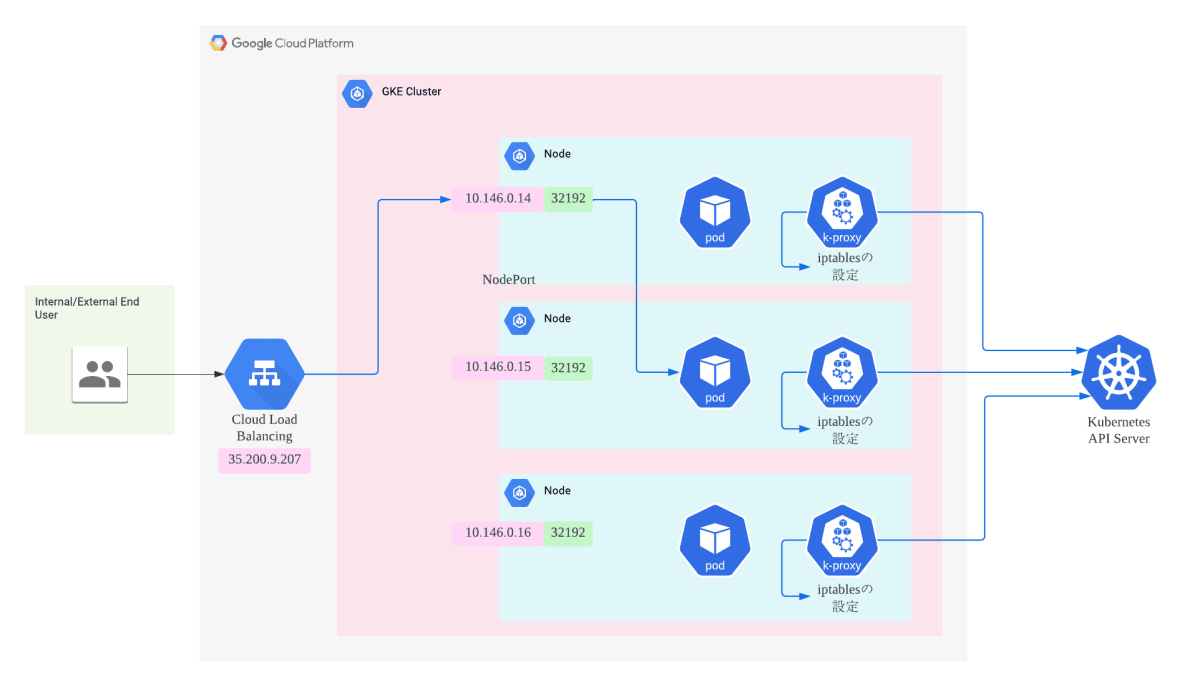Screen dimensions: 1200x686
Task: Click the k-proxy icon in the 10.146.0.16 node
Action: click(842, 541)
